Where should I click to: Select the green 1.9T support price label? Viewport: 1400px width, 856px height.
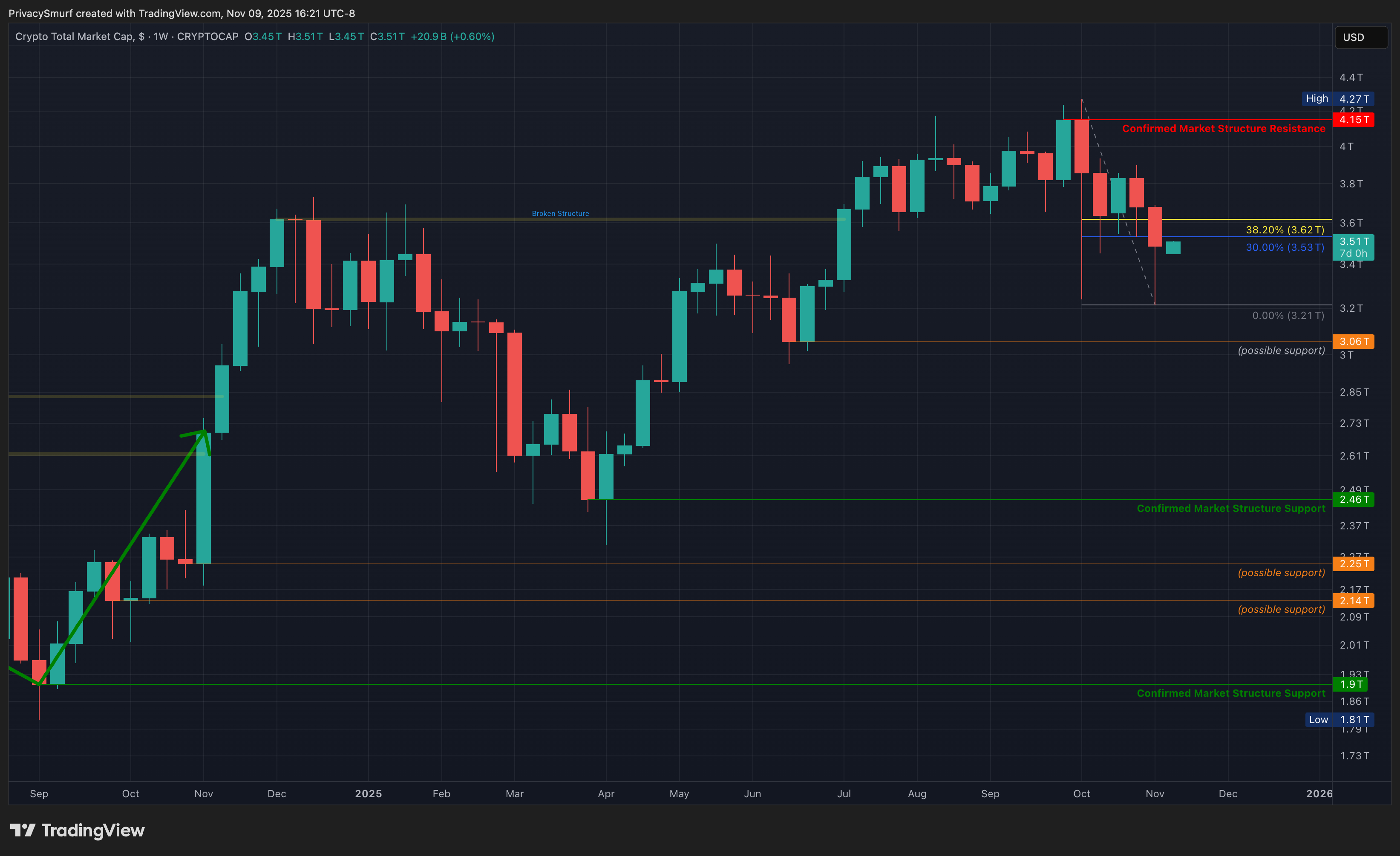click(x=1350, y=684)
